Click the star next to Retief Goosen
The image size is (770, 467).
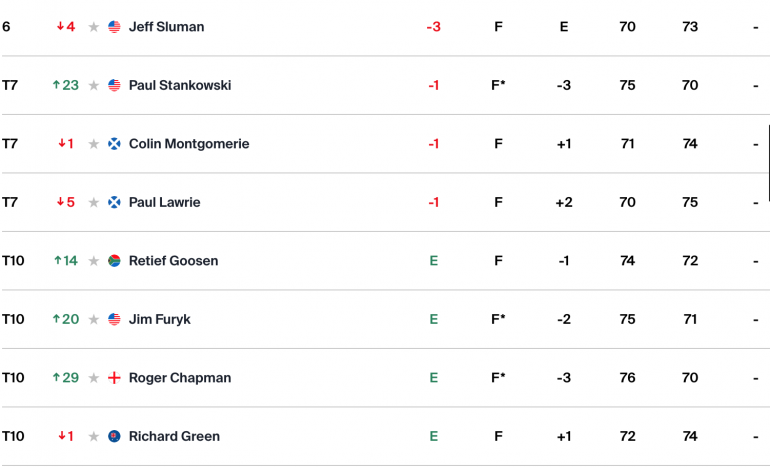coord(93,260)
